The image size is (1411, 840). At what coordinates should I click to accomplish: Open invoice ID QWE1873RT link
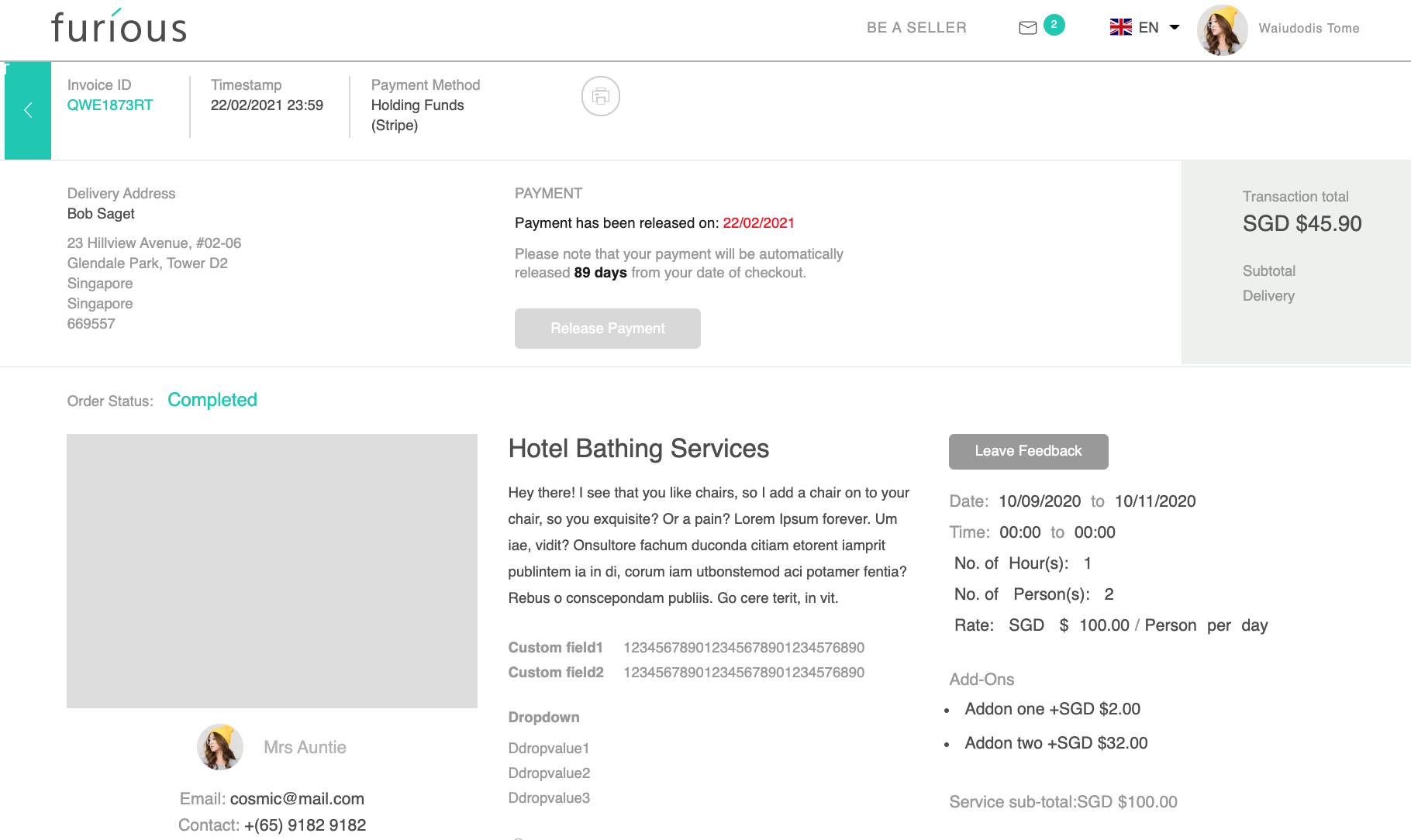(110, 105)
